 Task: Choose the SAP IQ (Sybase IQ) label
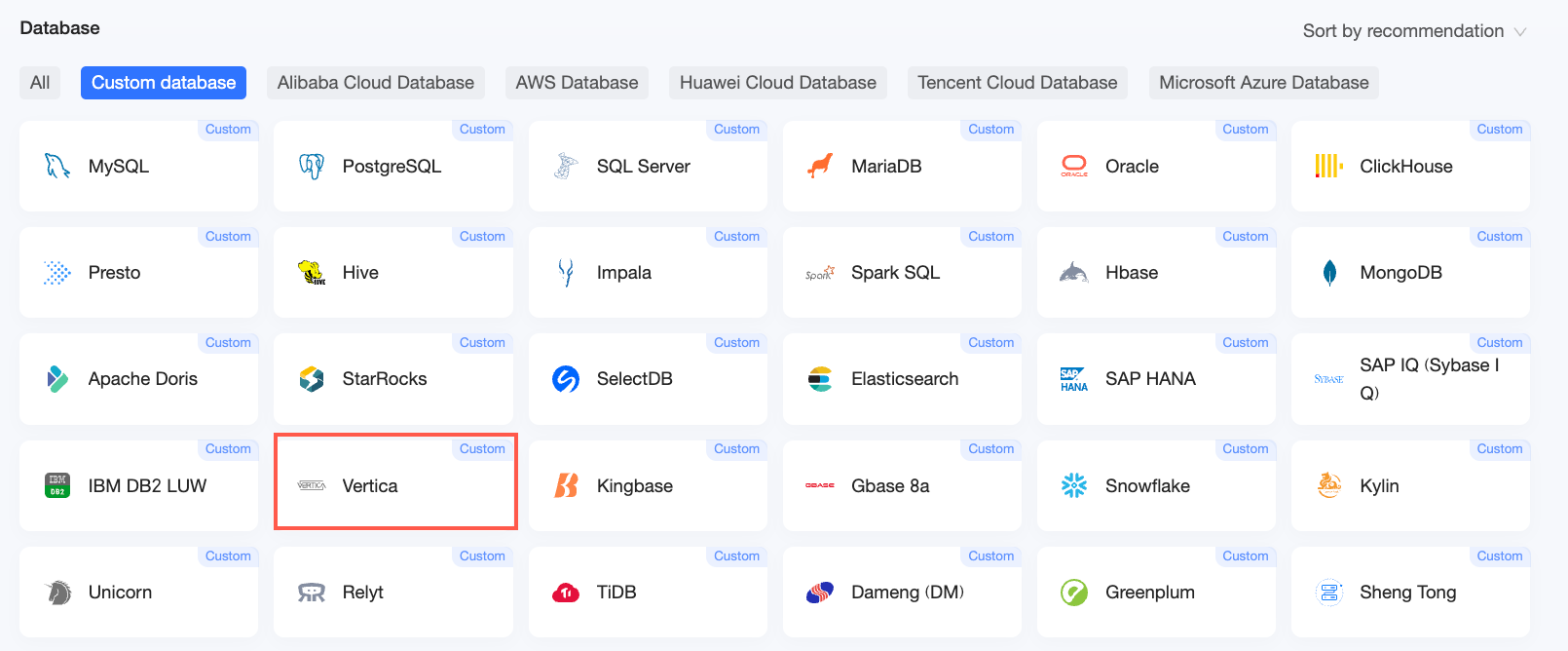[x=1430, y=379]
